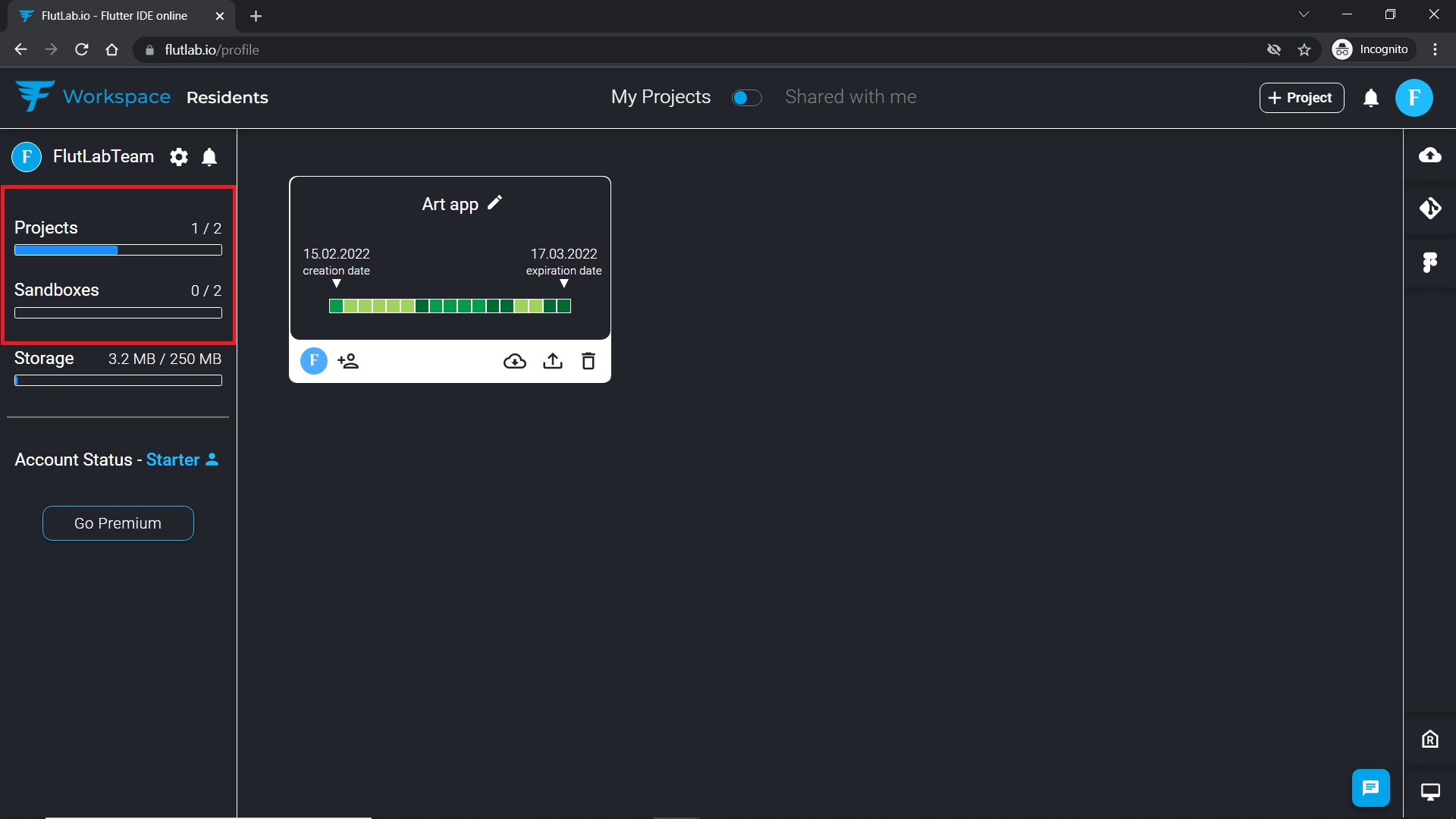Click the tracking protection eye icon
Image resolution: width=1456 pixels, height=819 pixels.
(x=1274, y=49)
